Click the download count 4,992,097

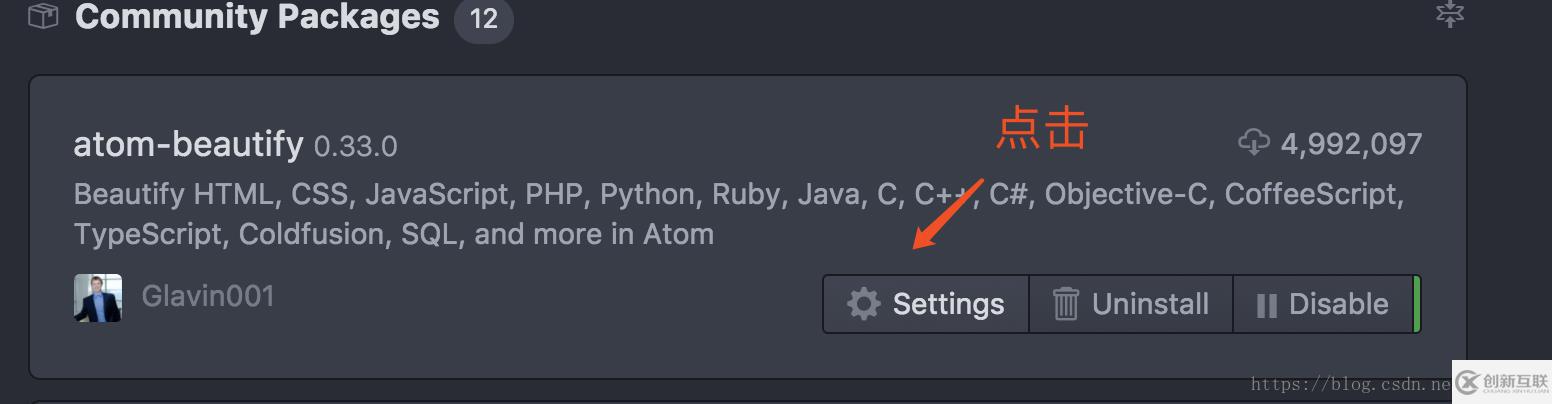coord(1351,145)
